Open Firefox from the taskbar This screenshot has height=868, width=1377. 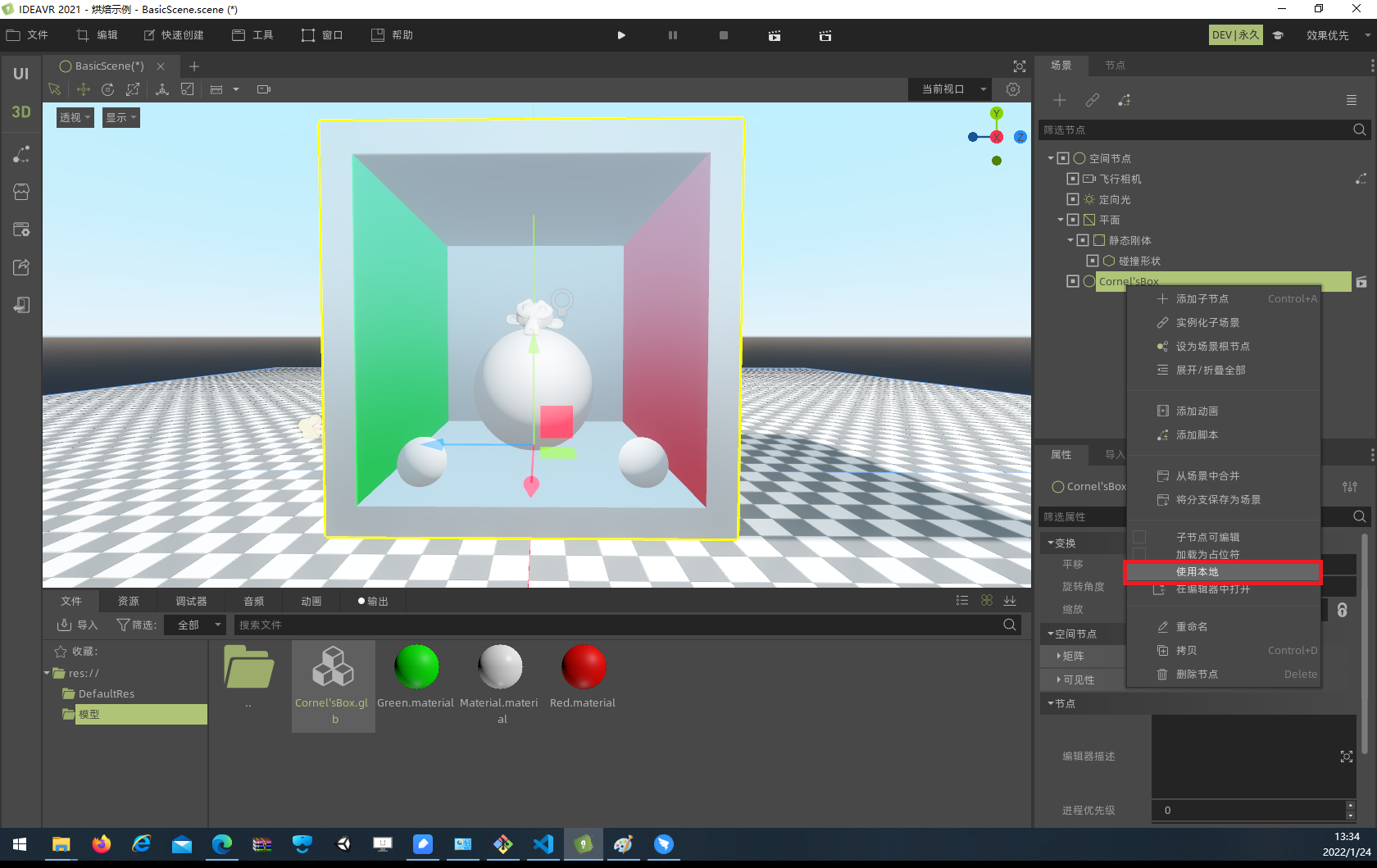pos(102,844)
